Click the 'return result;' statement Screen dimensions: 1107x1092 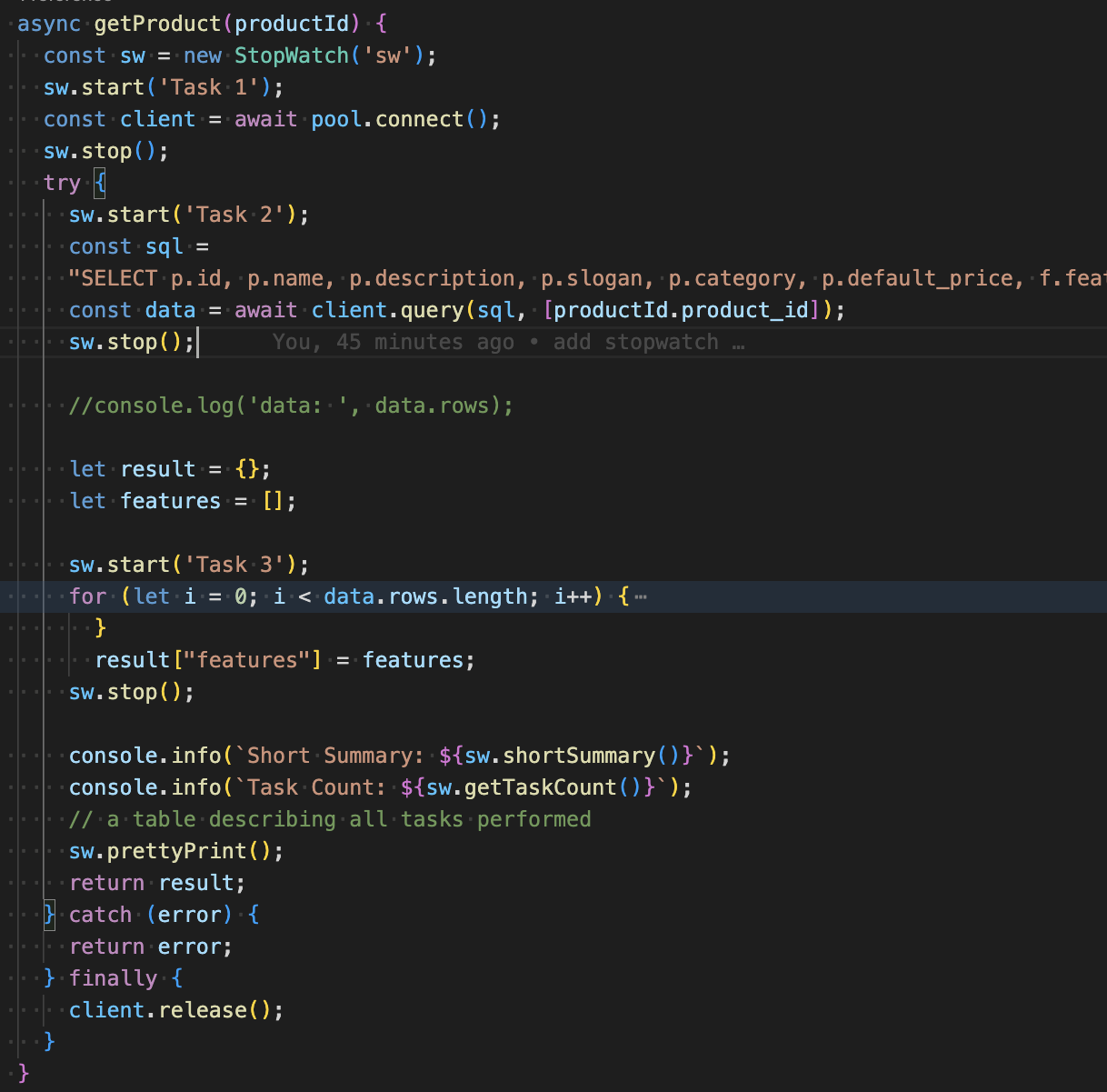click(x=157, y=883)
